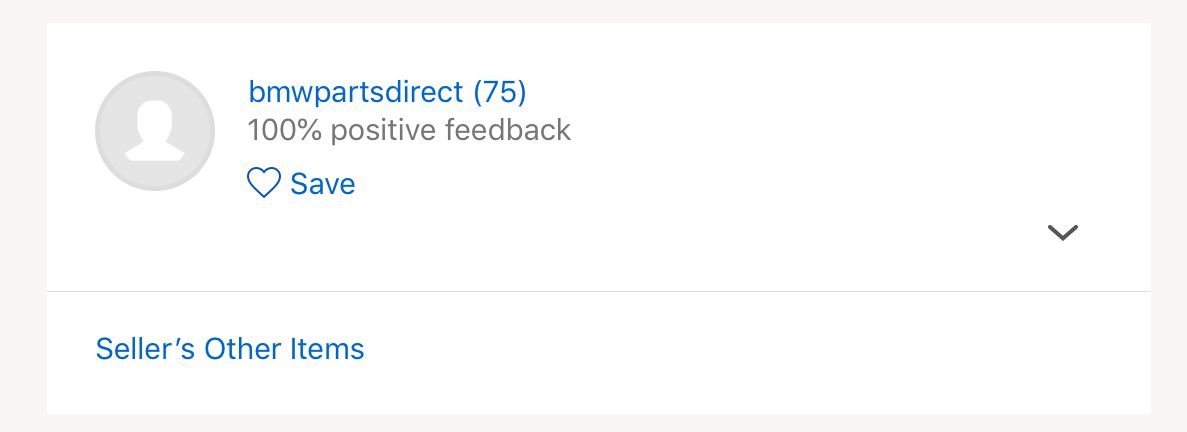Select the 100% positive feedback text
This screenshot has height=432, width=1187.
(409, 130)
